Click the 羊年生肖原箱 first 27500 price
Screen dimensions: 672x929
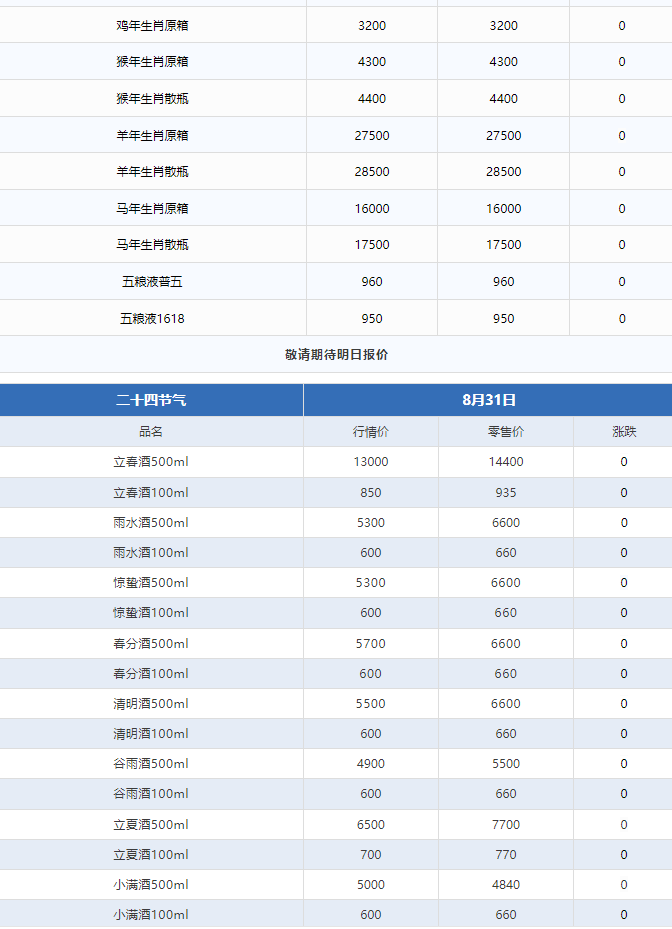click(x=372, y=135)
